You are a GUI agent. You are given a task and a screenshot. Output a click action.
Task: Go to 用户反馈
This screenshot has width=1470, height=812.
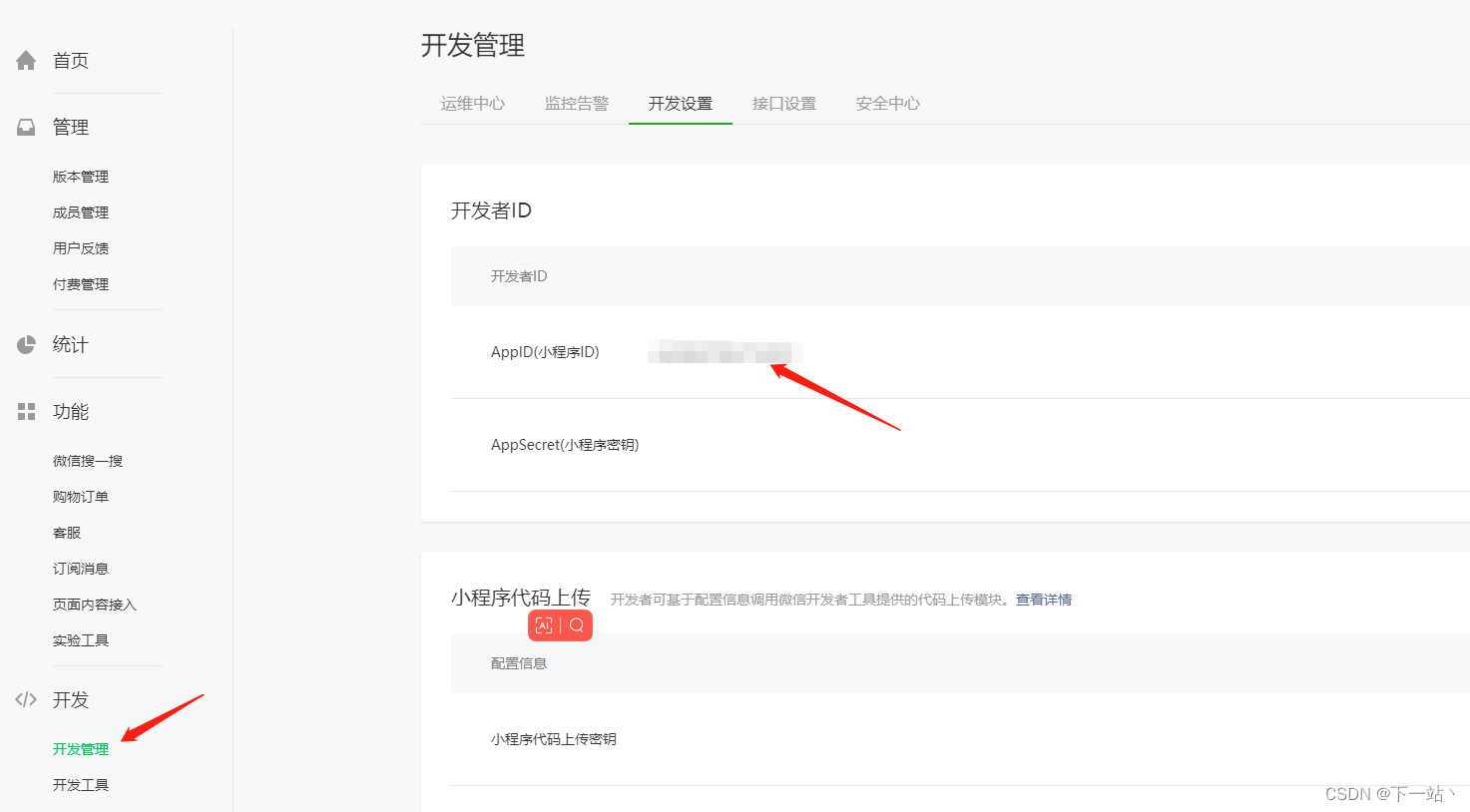tap(81, 248)
